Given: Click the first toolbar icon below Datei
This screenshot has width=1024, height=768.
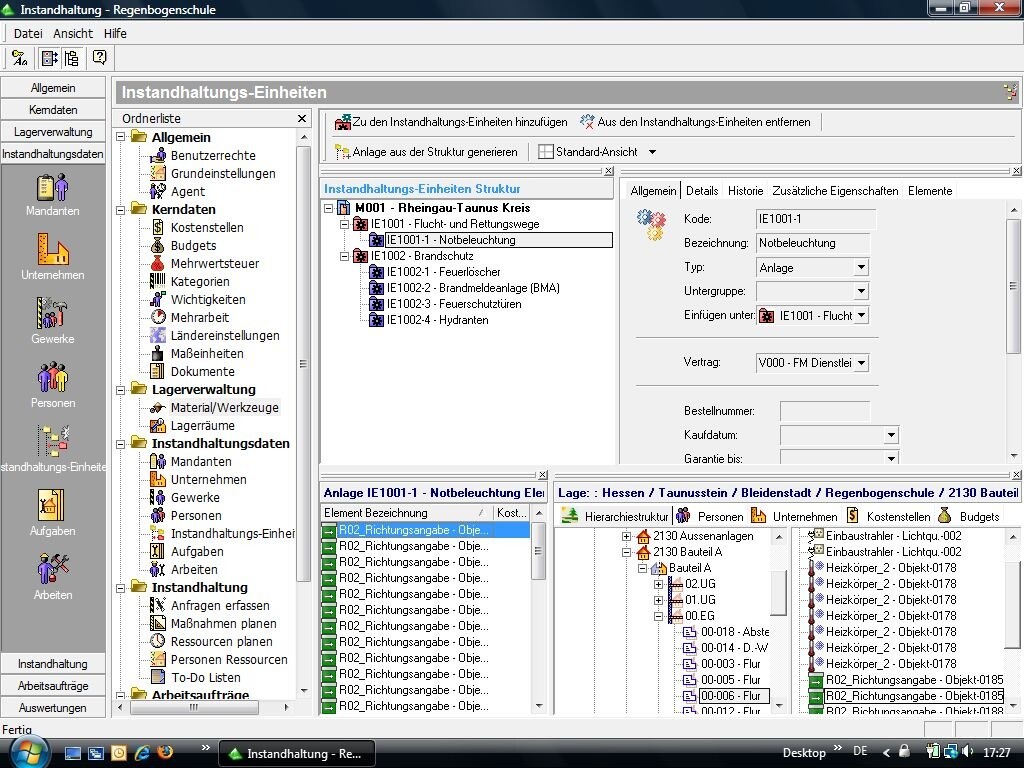Looking at the screenshot, I should [20, 58].
